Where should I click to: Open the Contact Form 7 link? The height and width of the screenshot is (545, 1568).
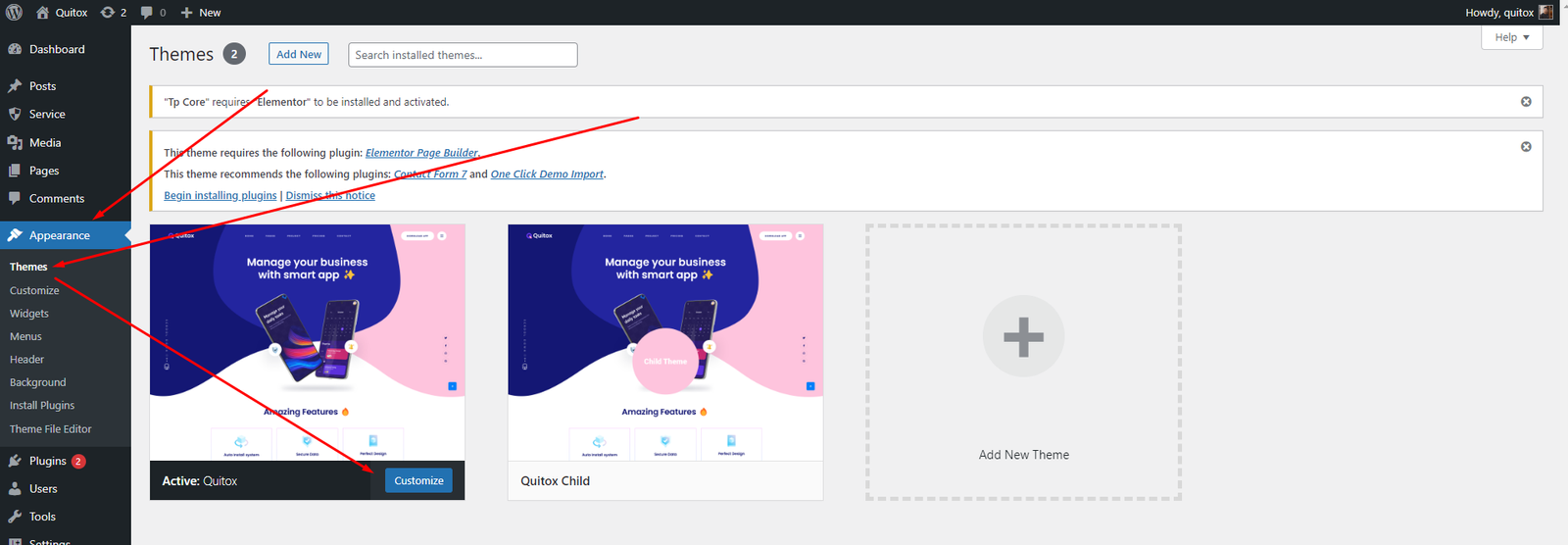tap(430, 174)
